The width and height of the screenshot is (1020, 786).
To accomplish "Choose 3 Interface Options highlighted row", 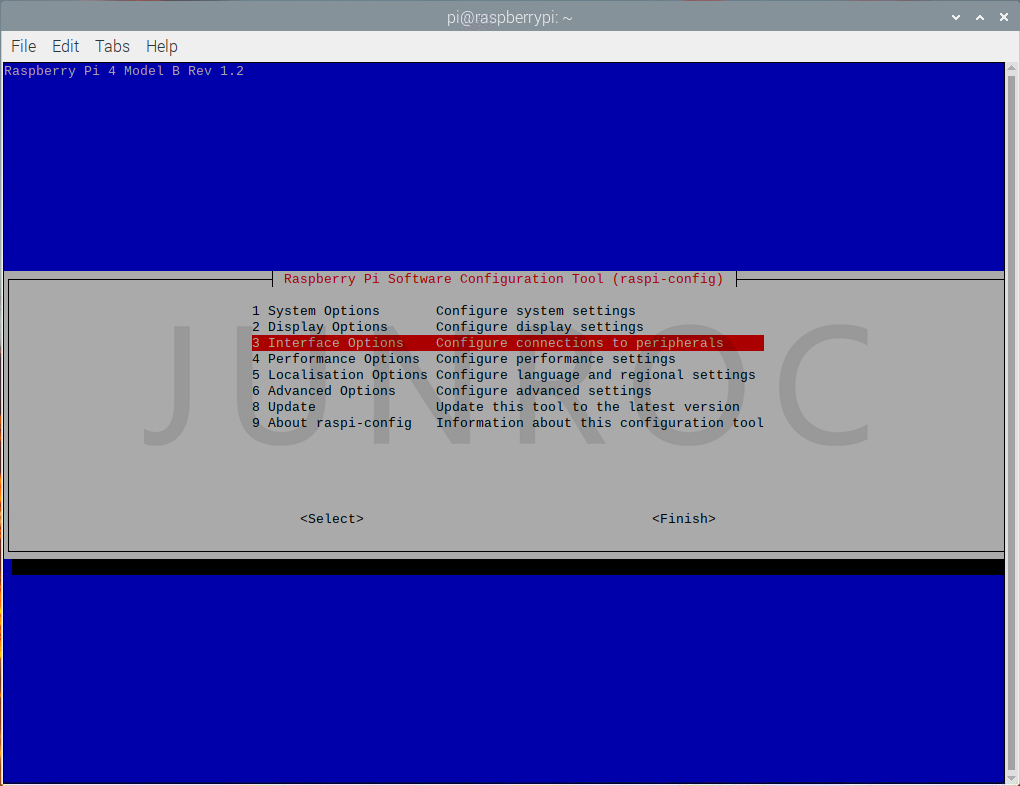I will (x=507, y=343).
